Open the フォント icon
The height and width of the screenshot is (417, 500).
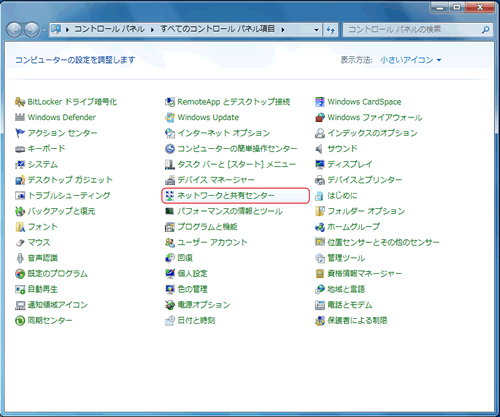[x=20, y=227]
